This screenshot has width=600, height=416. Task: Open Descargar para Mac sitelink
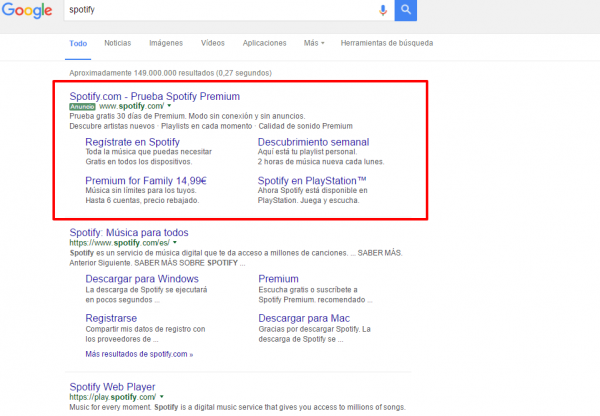click(304, 318)
